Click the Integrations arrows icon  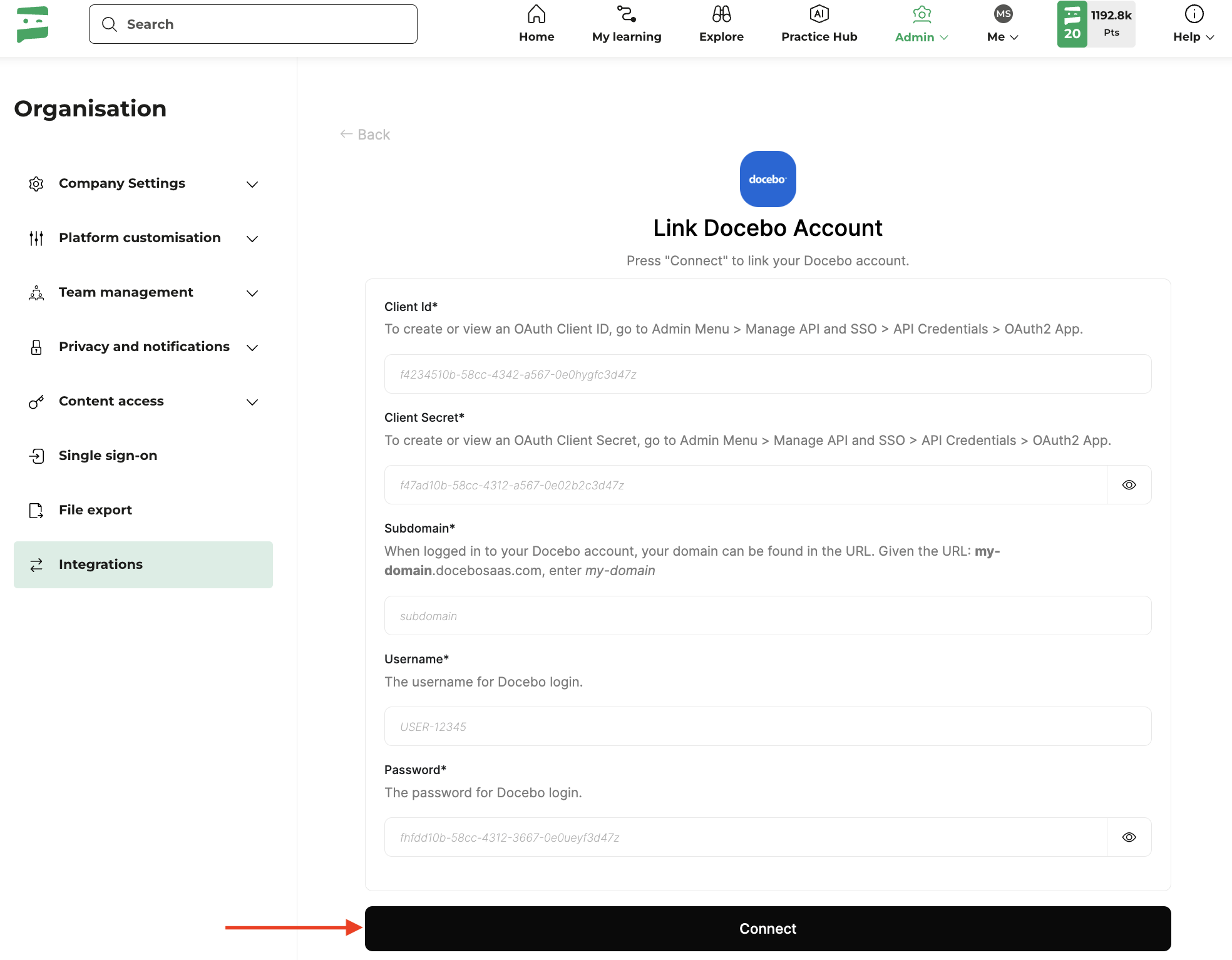click(x=36, y=565)
